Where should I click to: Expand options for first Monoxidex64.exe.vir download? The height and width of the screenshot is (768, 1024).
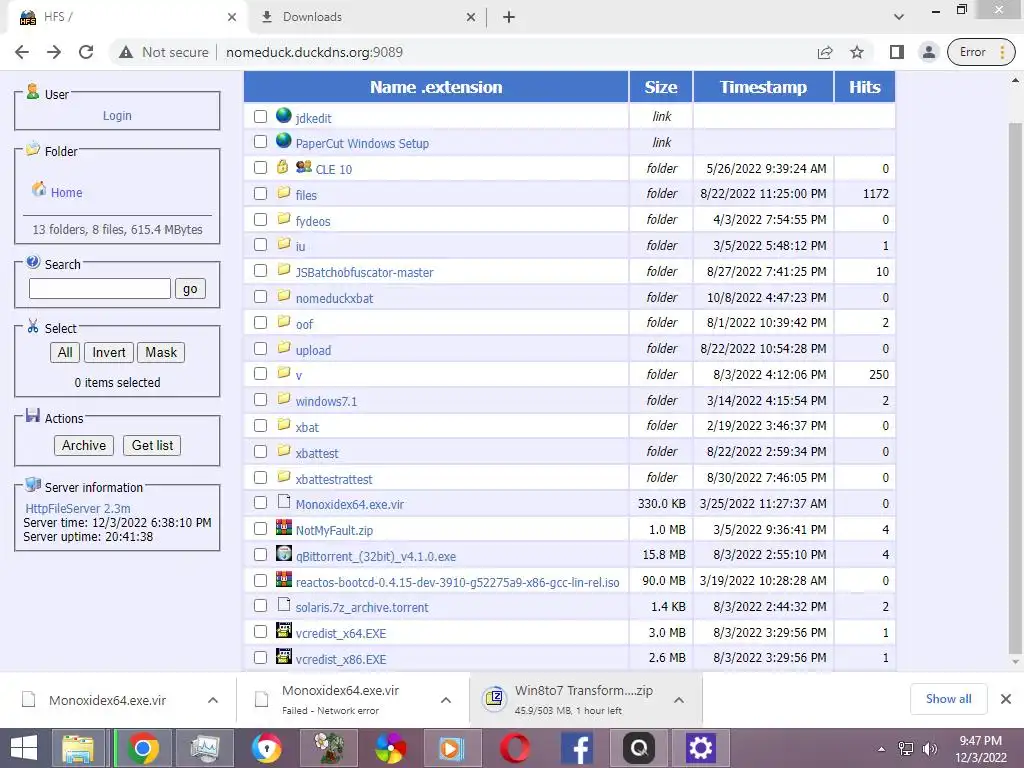(x=213, y=700)
